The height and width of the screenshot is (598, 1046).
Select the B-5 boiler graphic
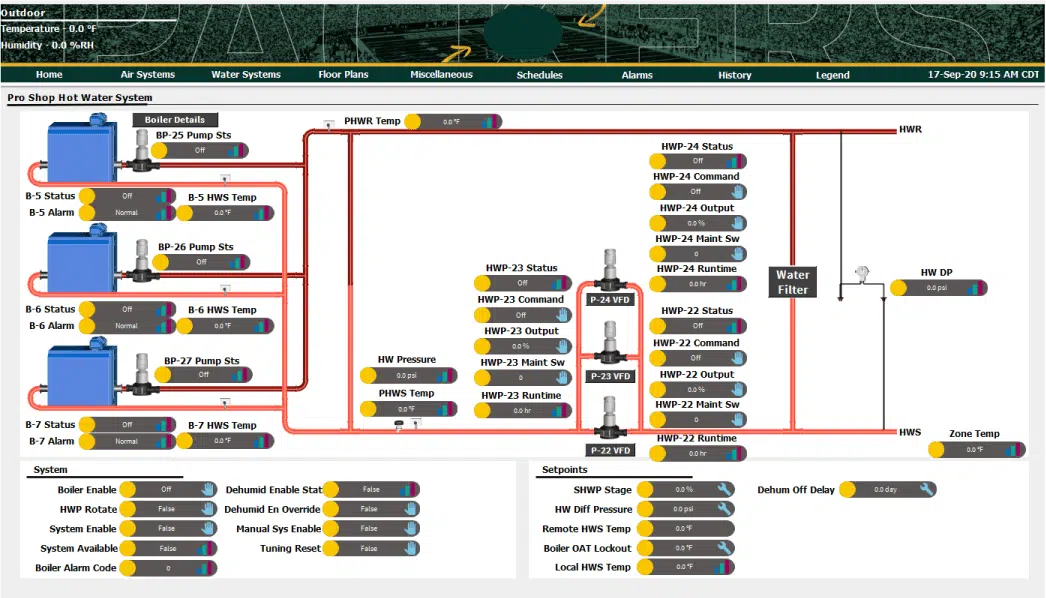pyautogui.click(x=81, y=150)
